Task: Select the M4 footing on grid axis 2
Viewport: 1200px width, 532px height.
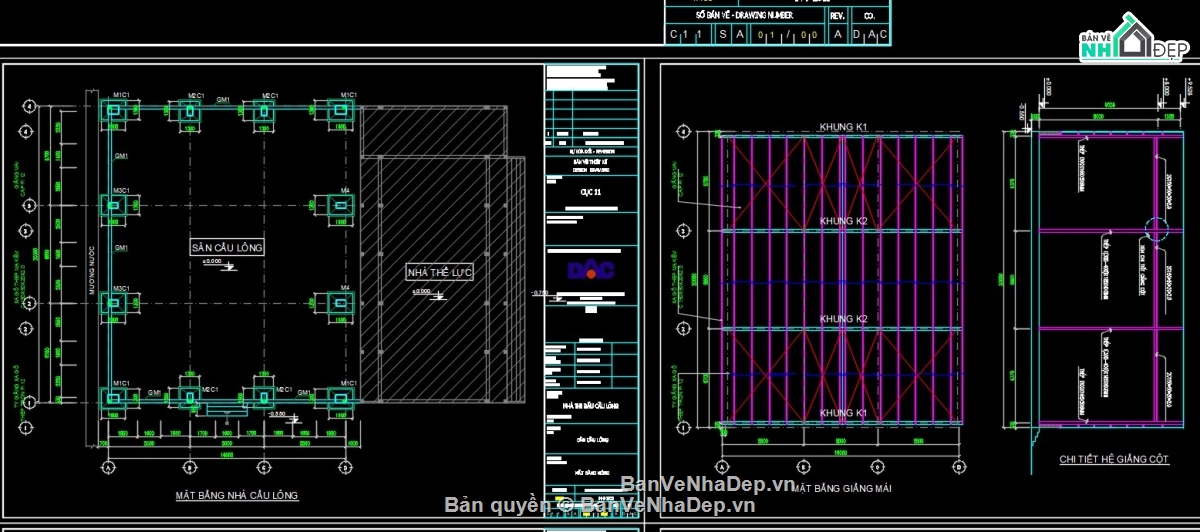Action: [341, 303]
